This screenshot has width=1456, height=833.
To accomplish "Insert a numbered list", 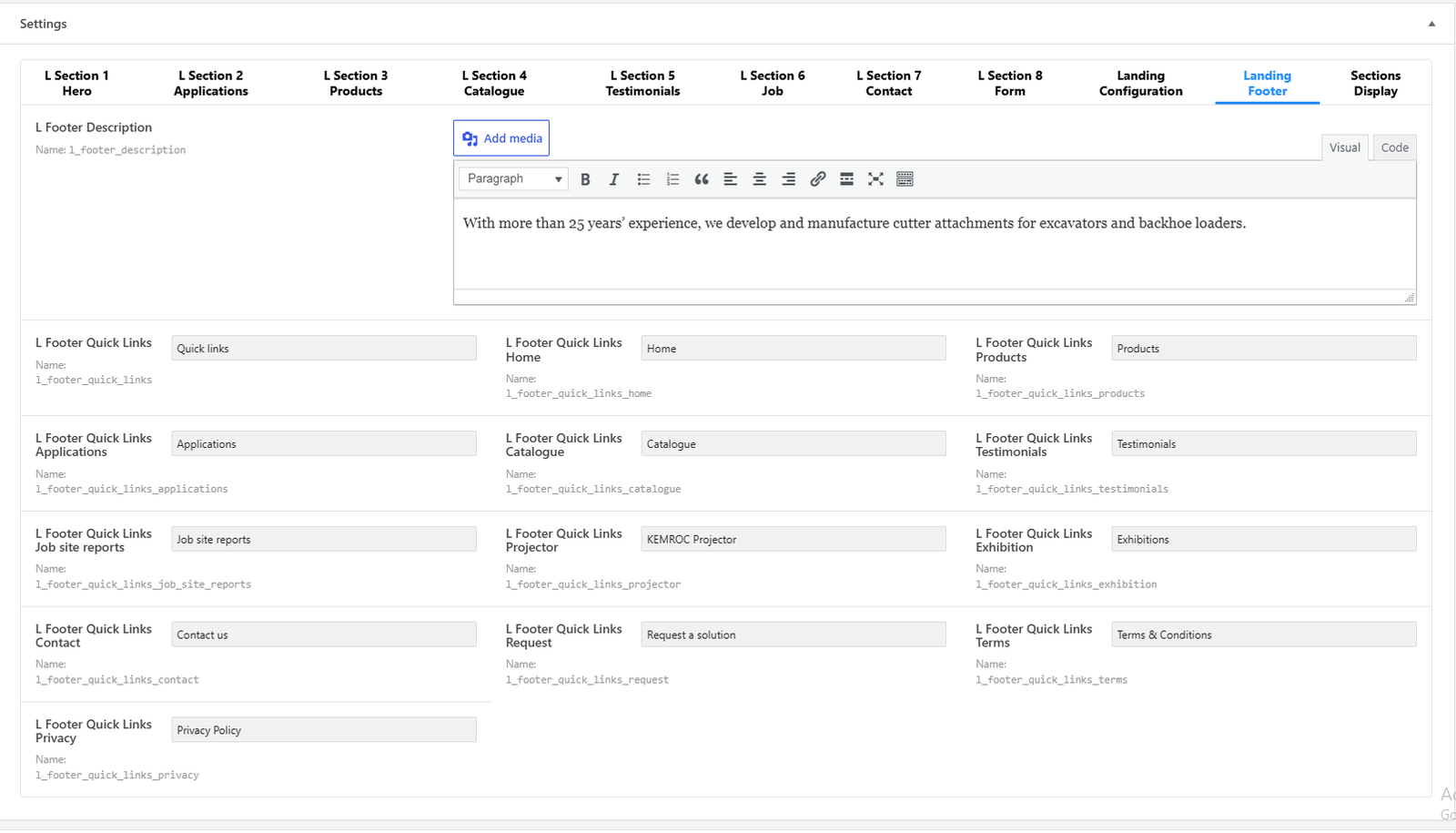I will pyautogui.click(x=672, y=179).
